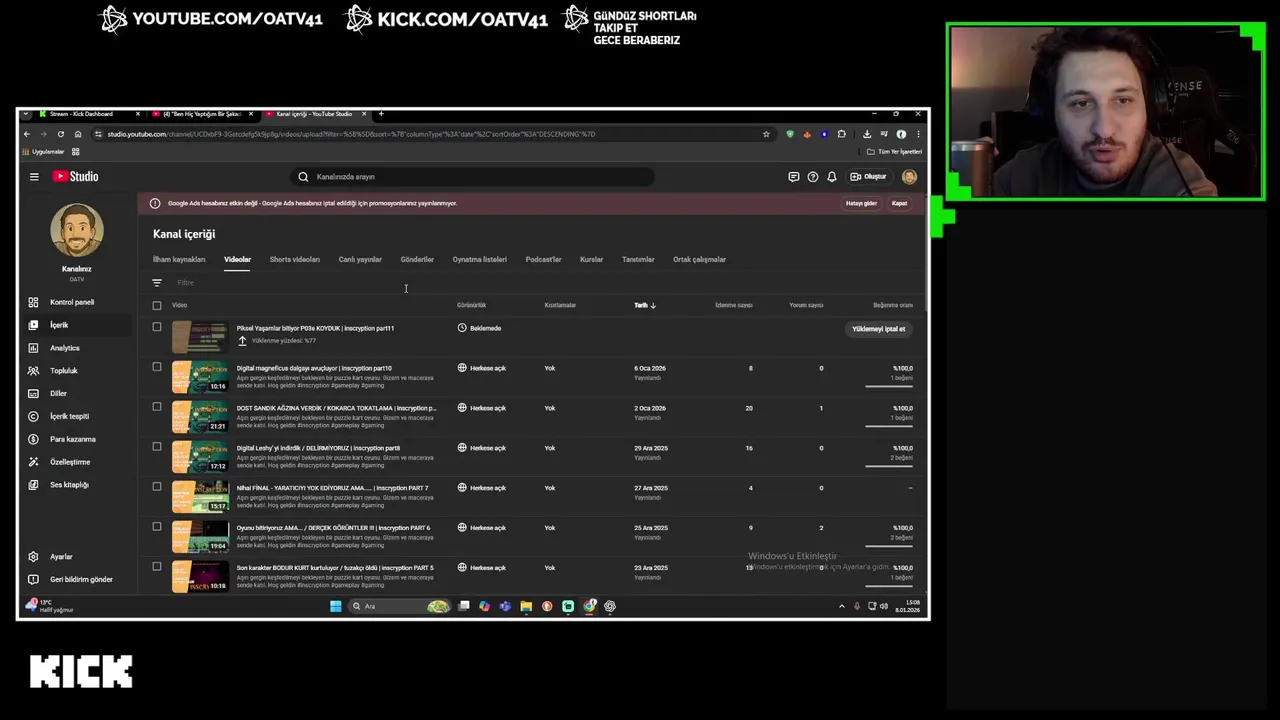This screenshot has height=720, width=1280.
Task: Open the account avatar in Studio header
Action: pyautogui.click(x=909, y=177)
